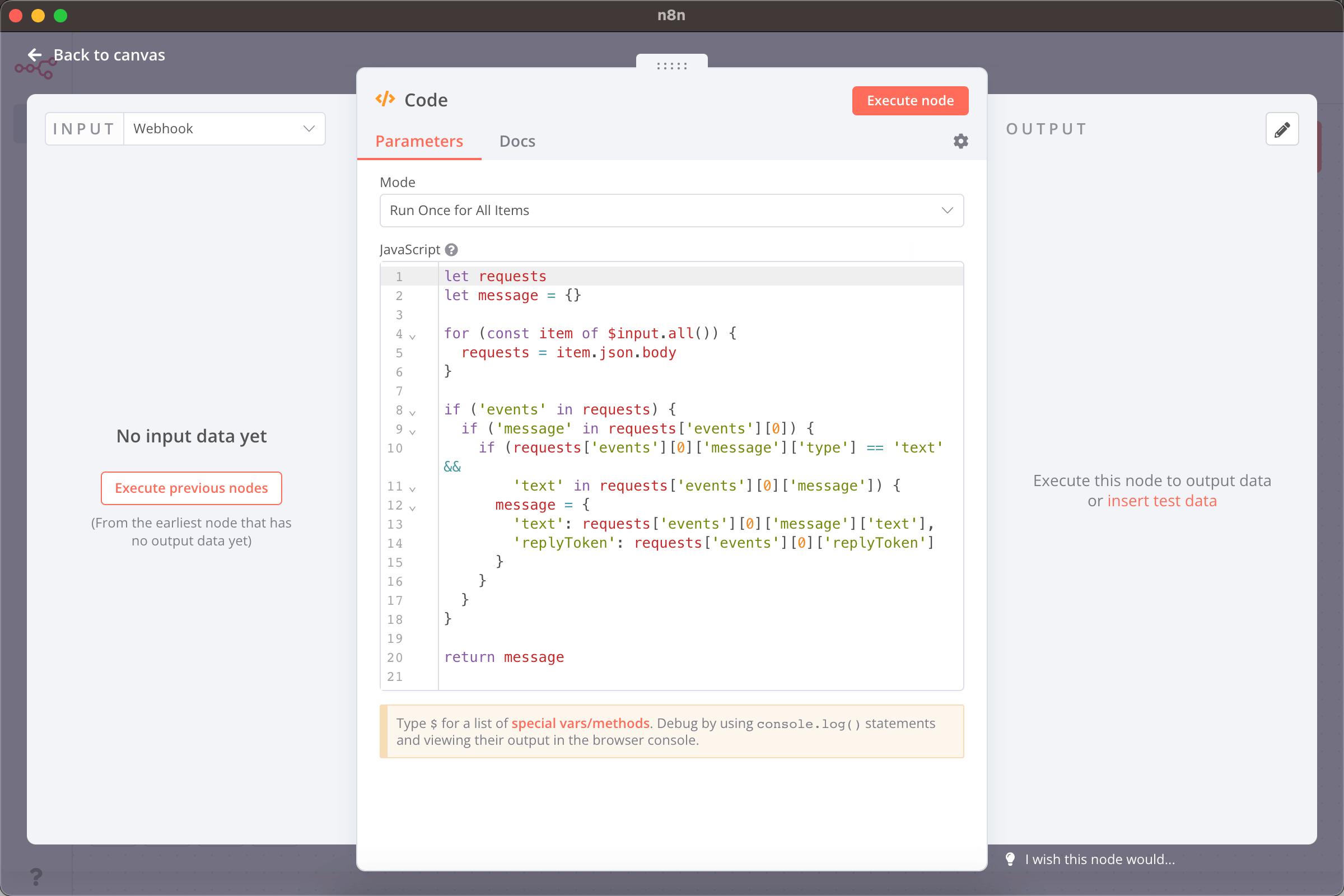Open the help question mark bottom left

click(x=35, y=876)
